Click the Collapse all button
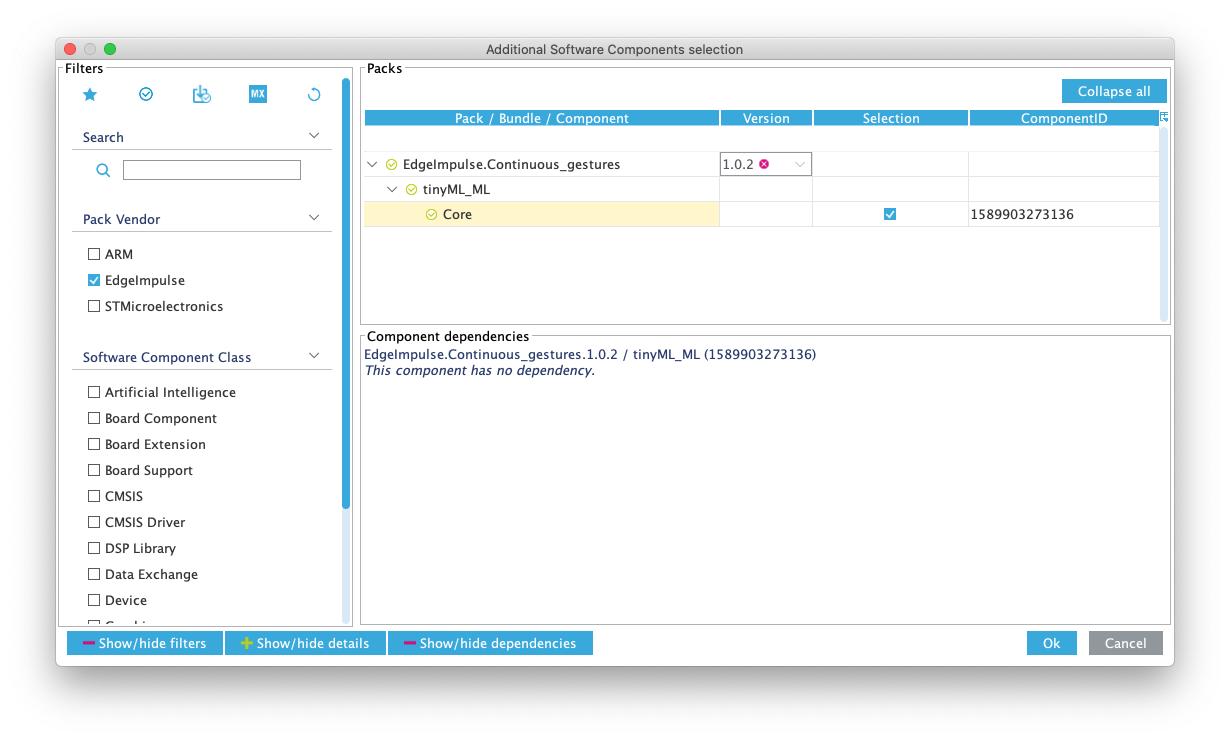Viewport: 1230px width, 740px height. tap(1114, 91)
